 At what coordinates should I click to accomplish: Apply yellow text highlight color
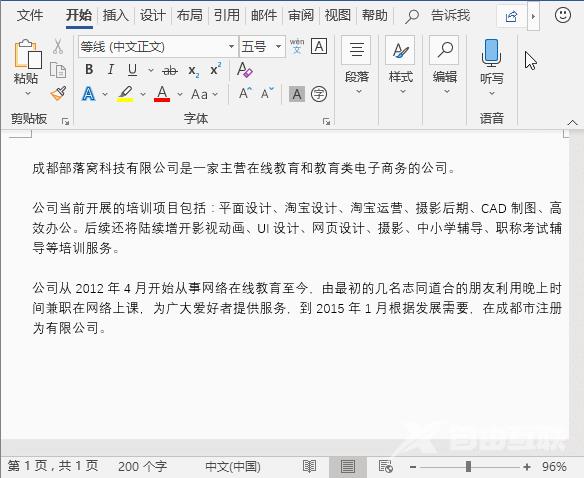[x=126, y=94]
